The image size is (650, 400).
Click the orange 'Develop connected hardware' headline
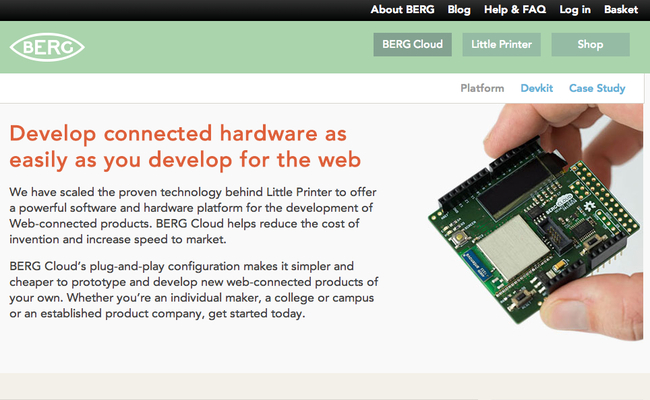pyautogui.click(x=185, y=147)
